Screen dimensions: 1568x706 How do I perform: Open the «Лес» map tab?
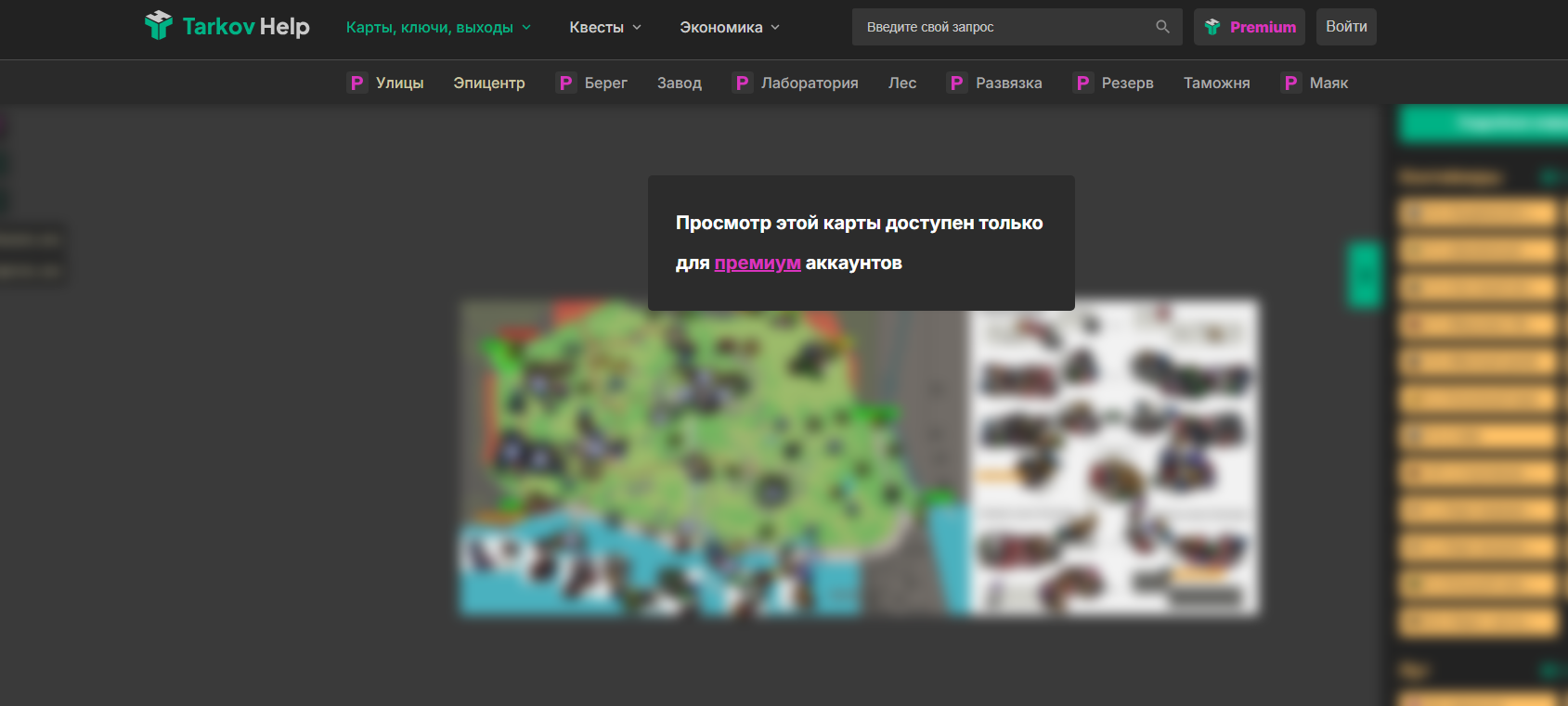click(x=902, y=83)
